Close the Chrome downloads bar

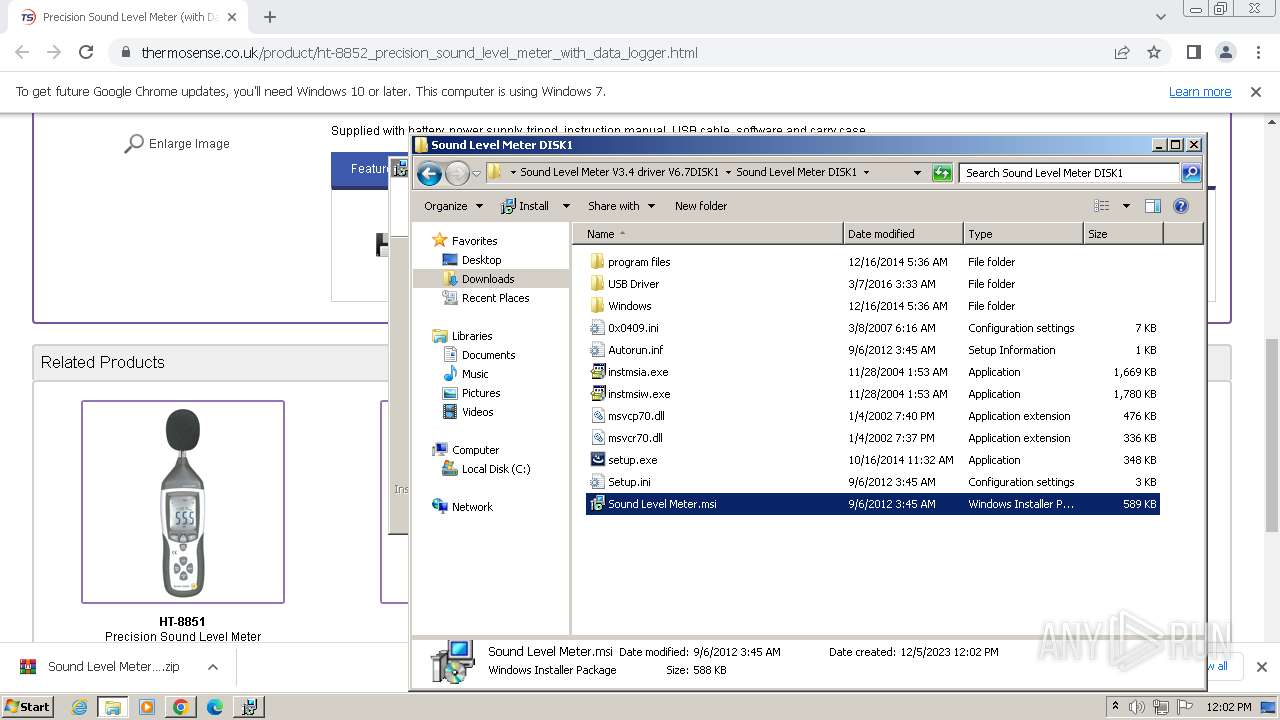pyautogui.click(x=1261, y=667)
